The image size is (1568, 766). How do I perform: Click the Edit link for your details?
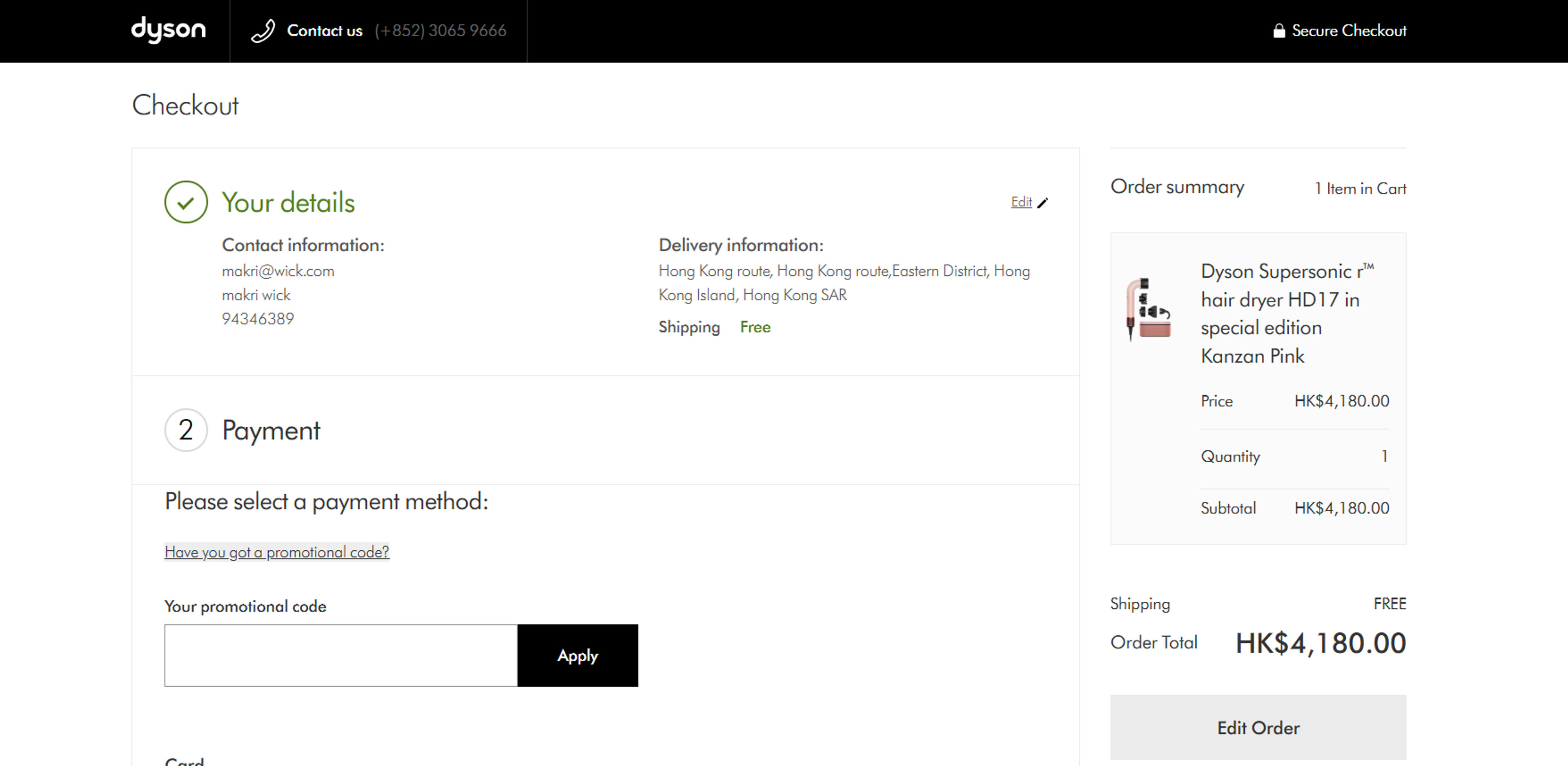click(x=1021, y=202)
